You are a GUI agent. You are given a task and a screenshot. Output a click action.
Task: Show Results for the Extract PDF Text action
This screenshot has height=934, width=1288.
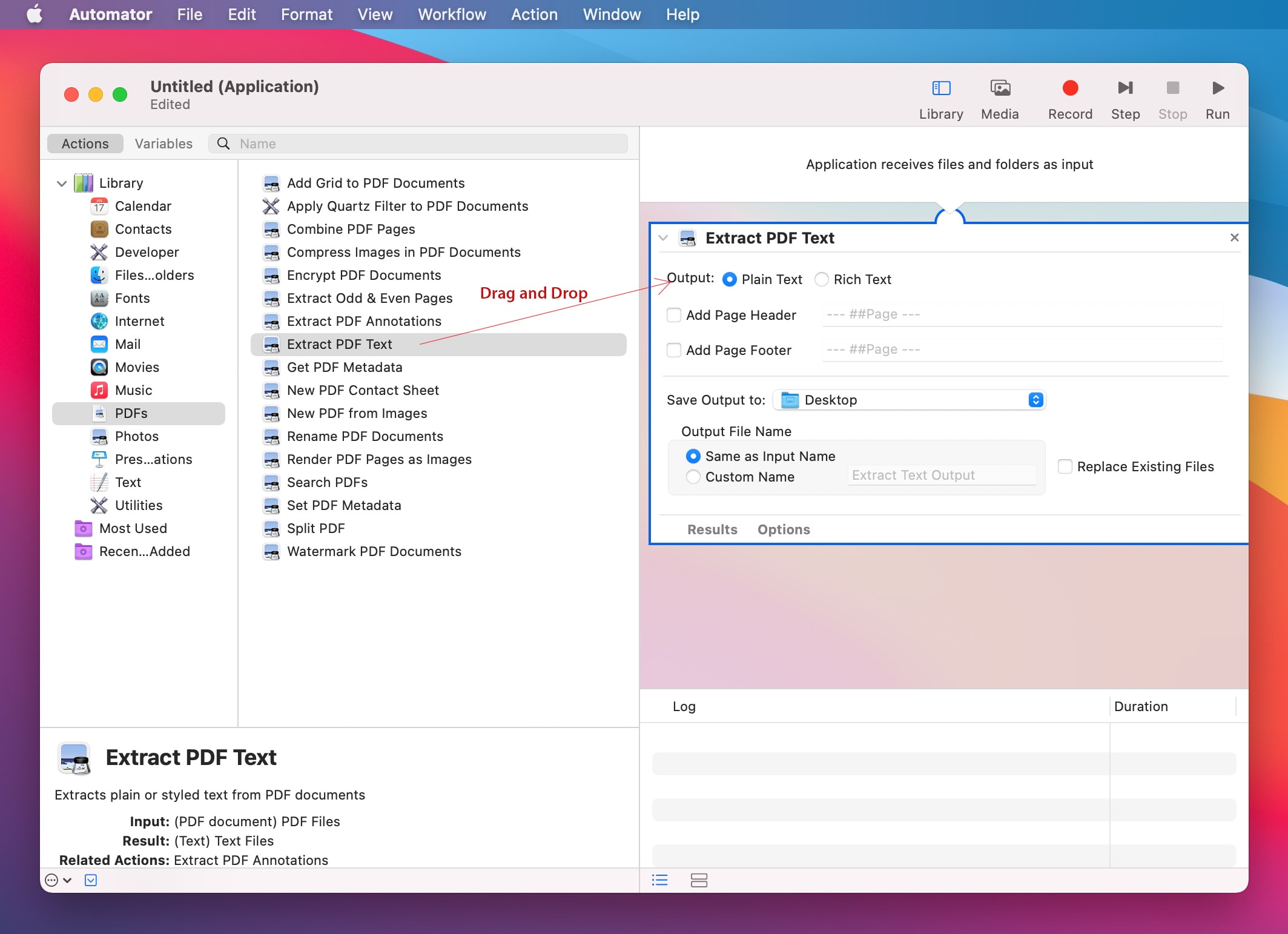pyautogui.click(x=712, y=529)
